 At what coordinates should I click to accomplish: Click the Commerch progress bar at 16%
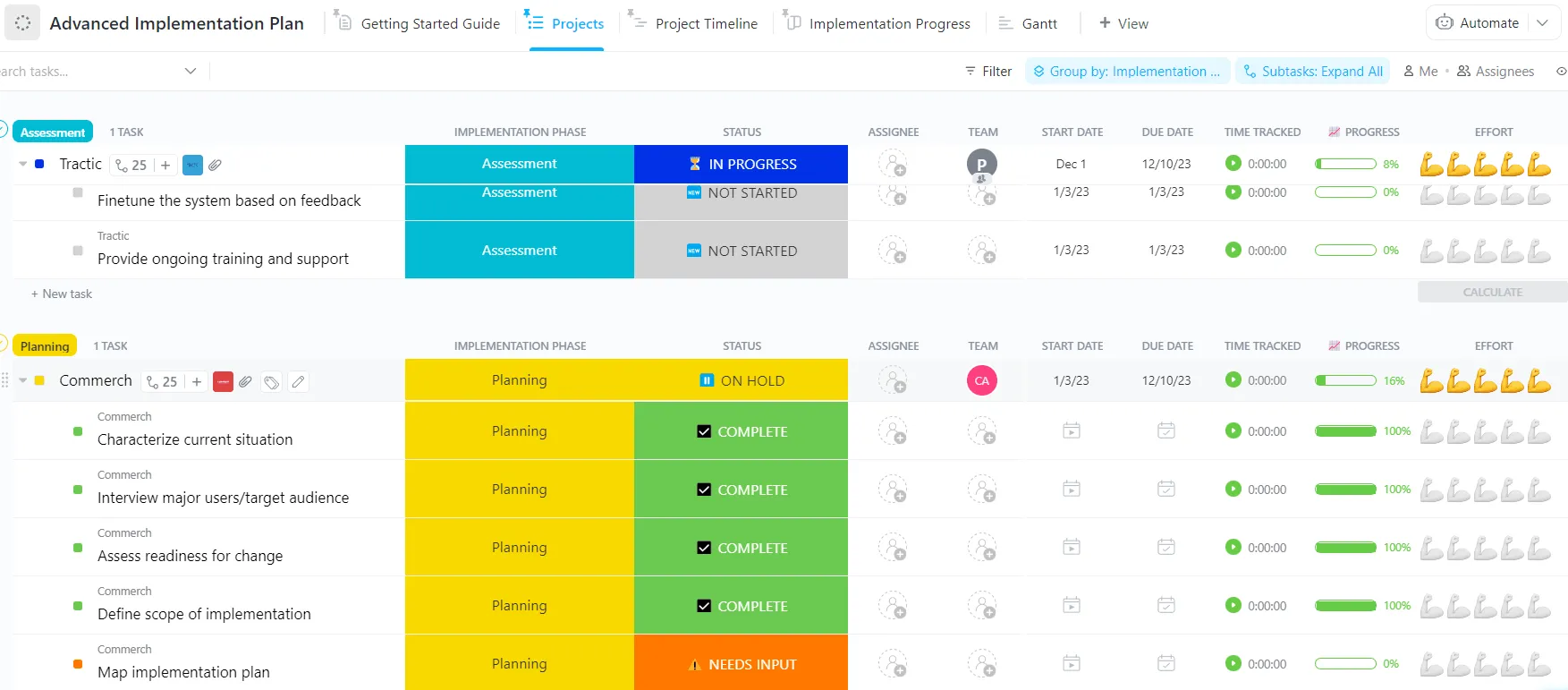coord(1345,381)
